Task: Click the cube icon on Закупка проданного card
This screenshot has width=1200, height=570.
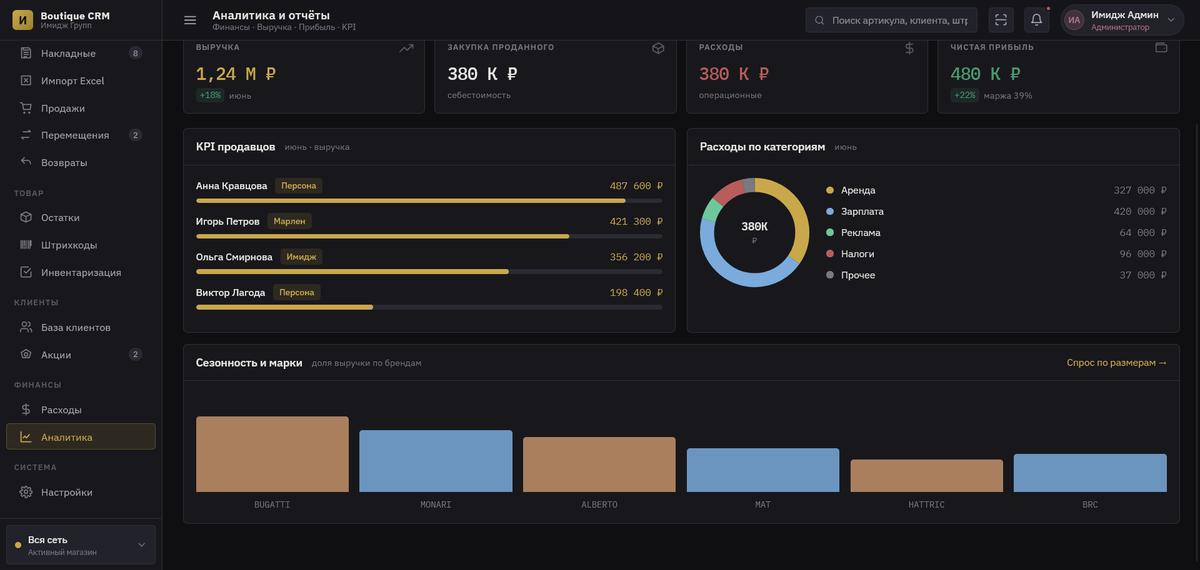Action: [658, 48]
